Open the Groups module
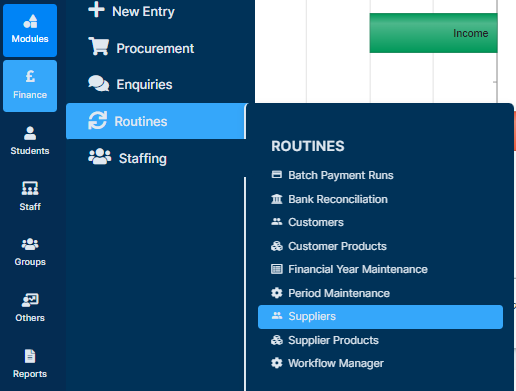 30,252
